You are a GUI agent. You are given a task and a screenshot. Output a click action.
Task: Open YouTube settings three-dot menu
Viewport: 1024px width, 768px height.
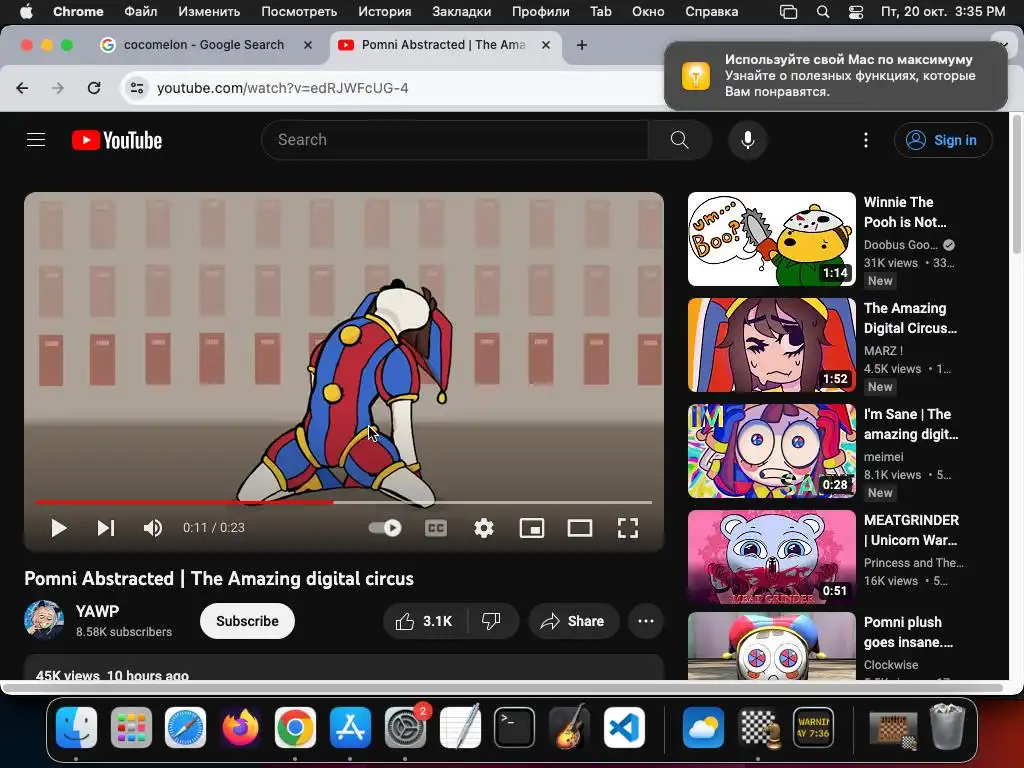[866, 140]
